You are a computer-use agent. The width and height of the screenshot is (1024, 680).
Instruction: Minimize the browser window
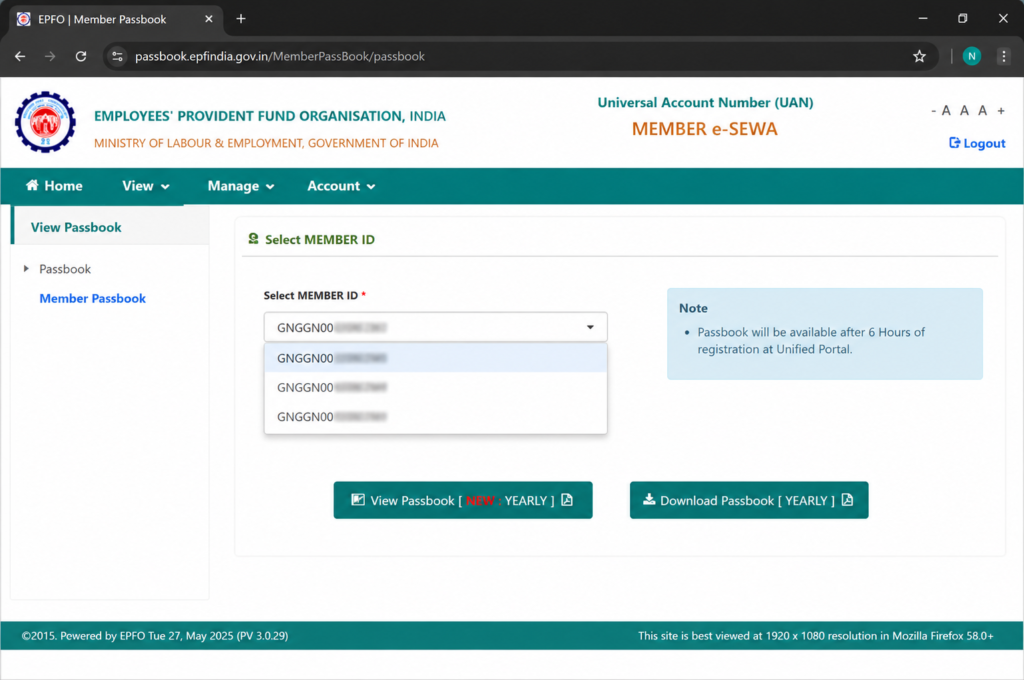click(x=923, y=18)
